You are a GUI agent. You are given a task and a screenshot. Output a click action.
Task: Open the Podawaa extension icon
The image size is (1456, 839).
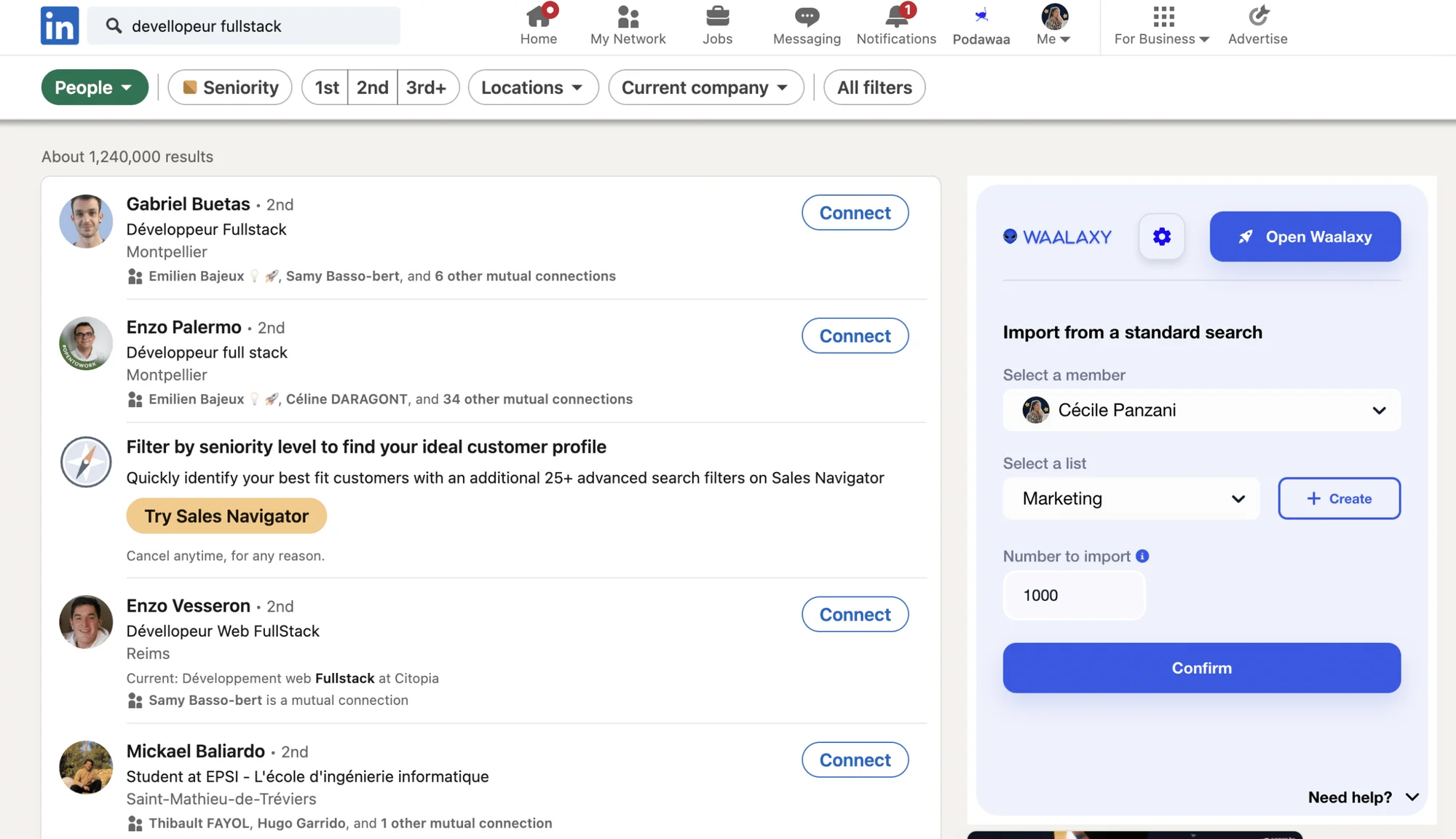(x=981, y=15)
